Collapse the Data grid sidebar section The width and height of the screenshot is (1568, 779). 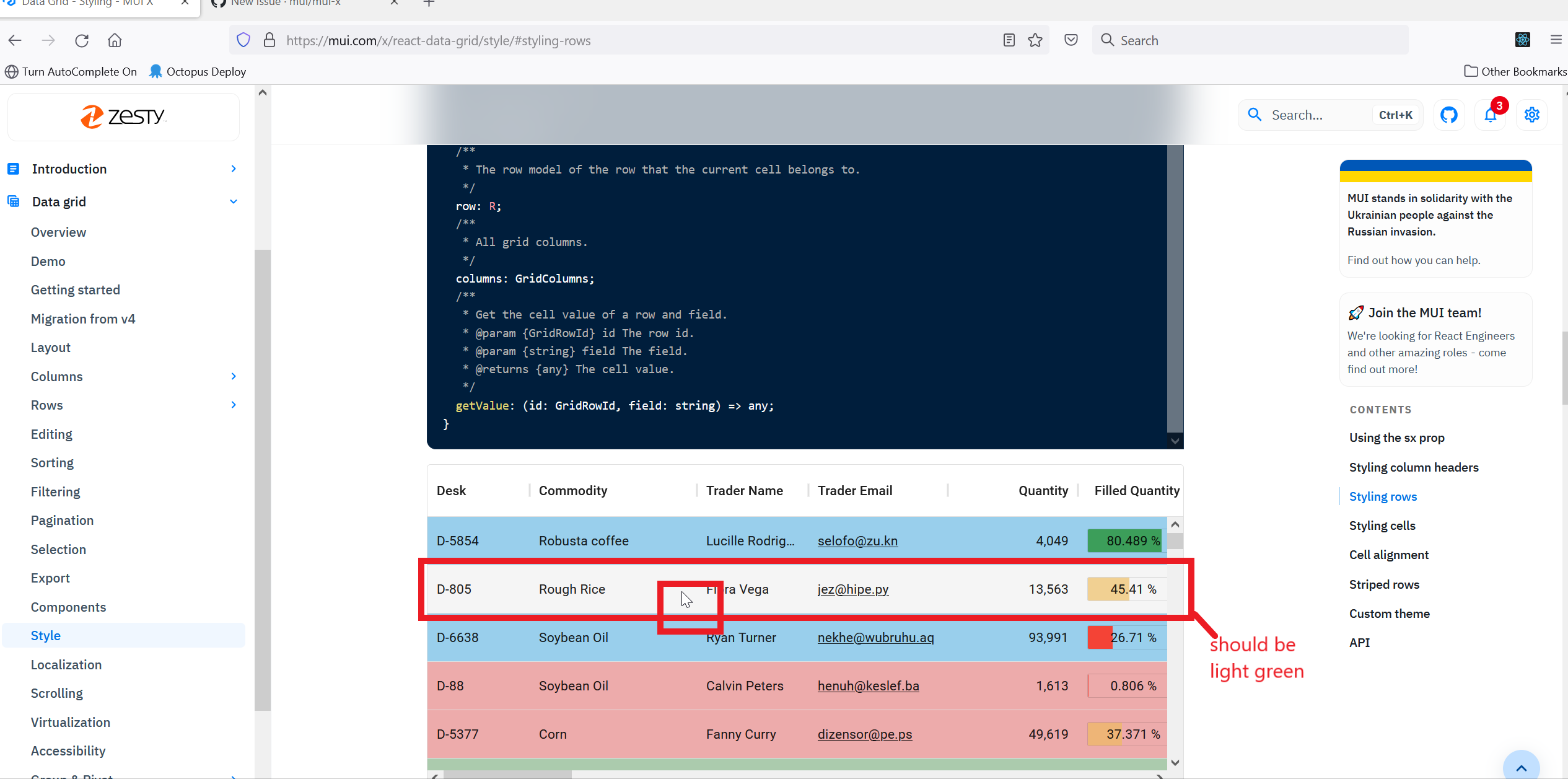coord(233,201)
